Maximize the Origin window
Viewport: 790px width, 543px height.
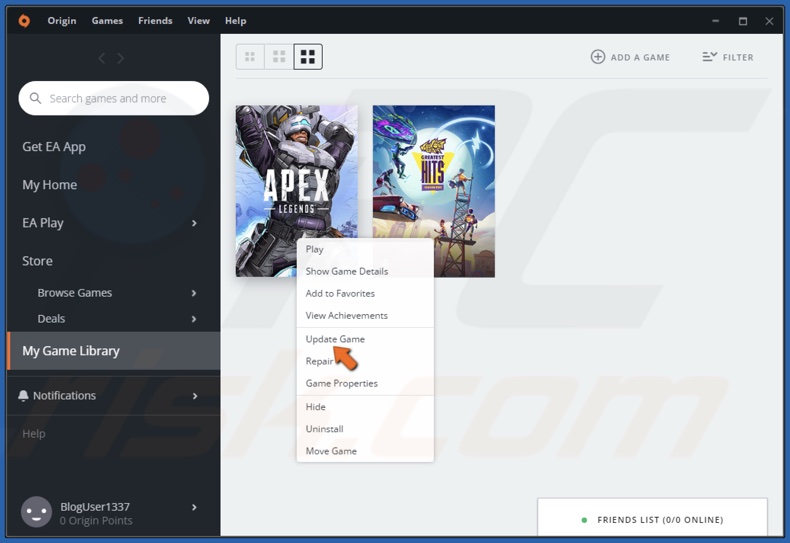pos(743,21)
